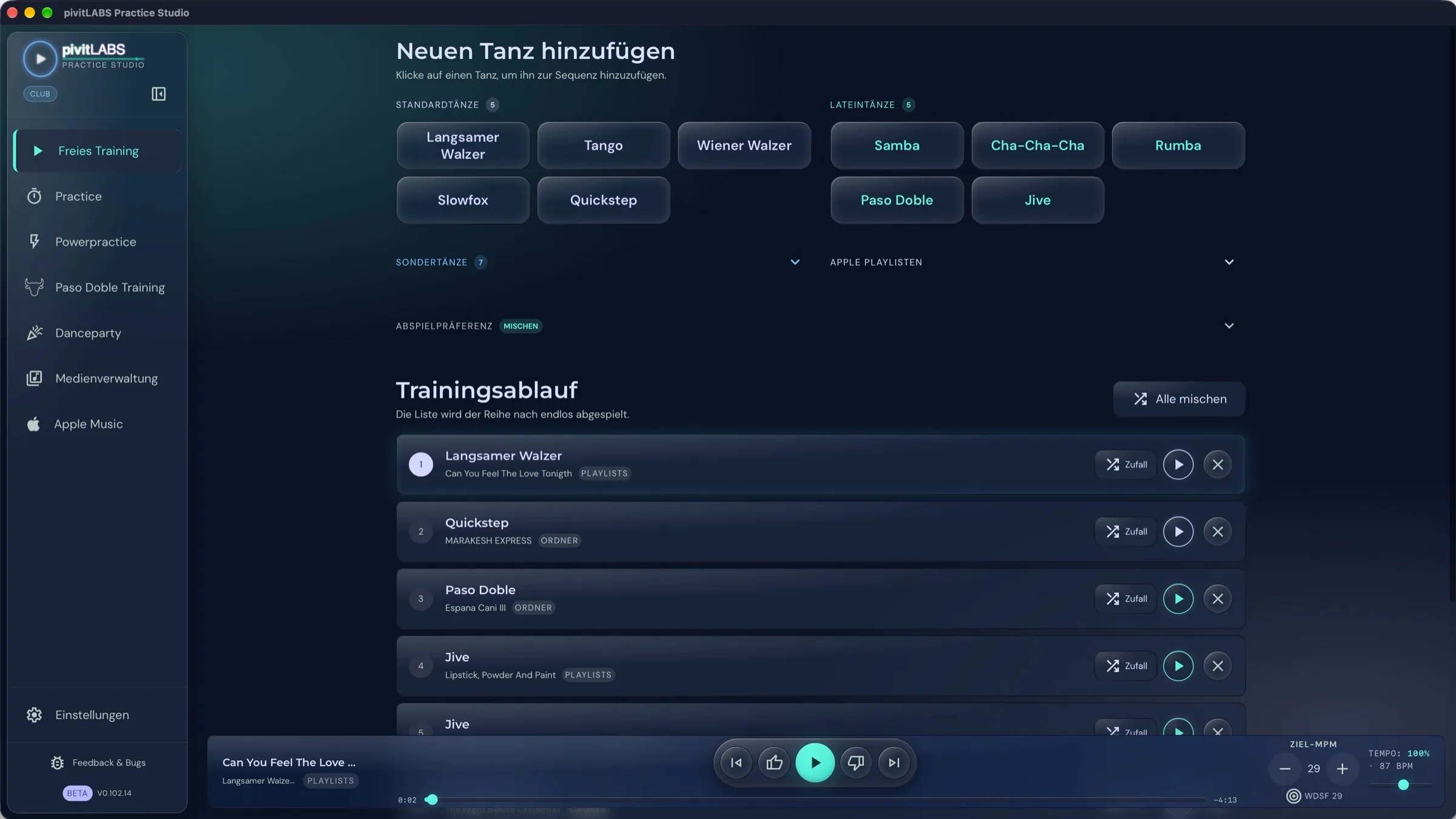Remove Quickstep from the sequence
The height and width of the screenshot is (819, 1456).
pos(1218,531)
